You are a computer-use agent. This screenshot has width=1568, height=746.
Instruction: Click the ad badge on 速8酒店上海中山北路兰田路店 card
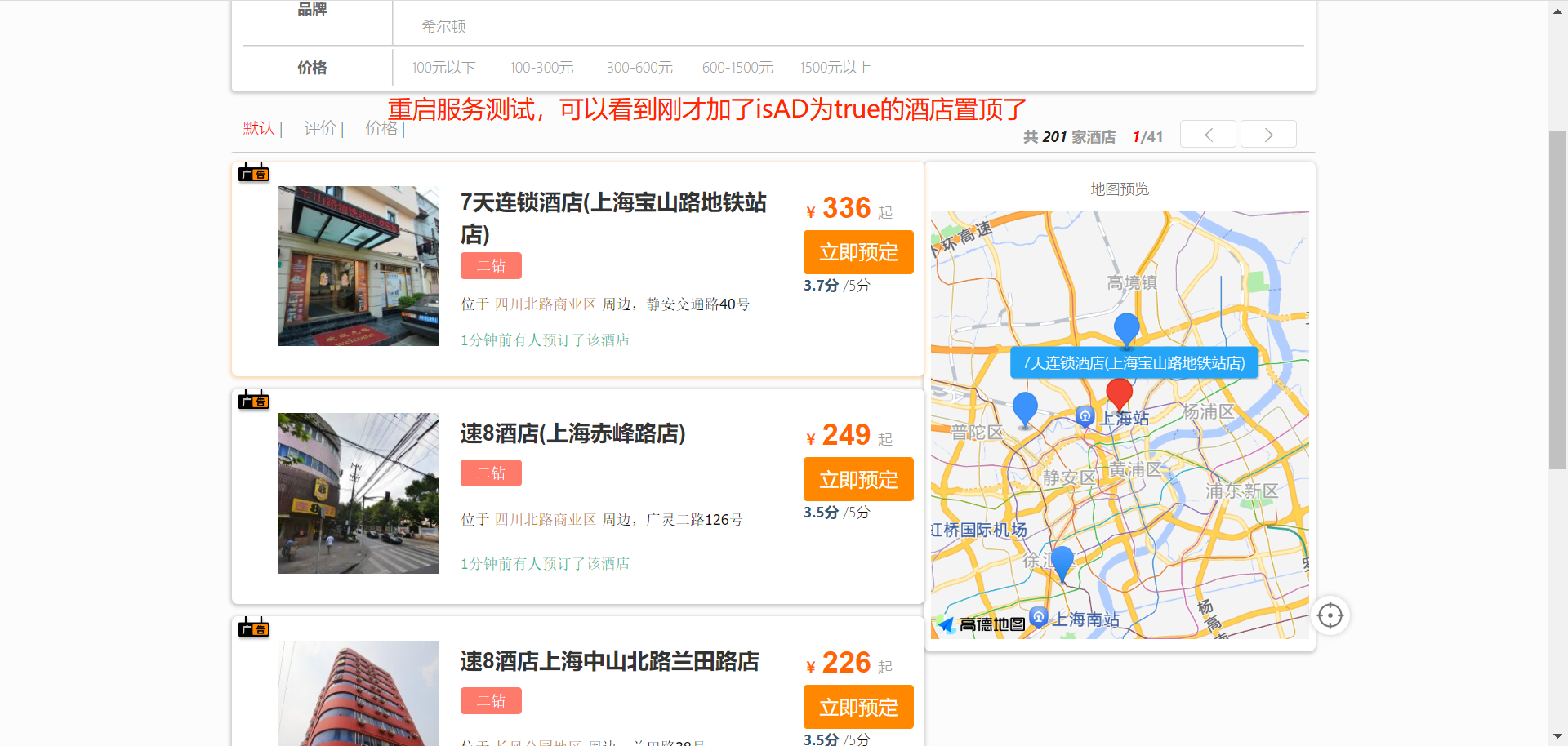coord(254,628)
